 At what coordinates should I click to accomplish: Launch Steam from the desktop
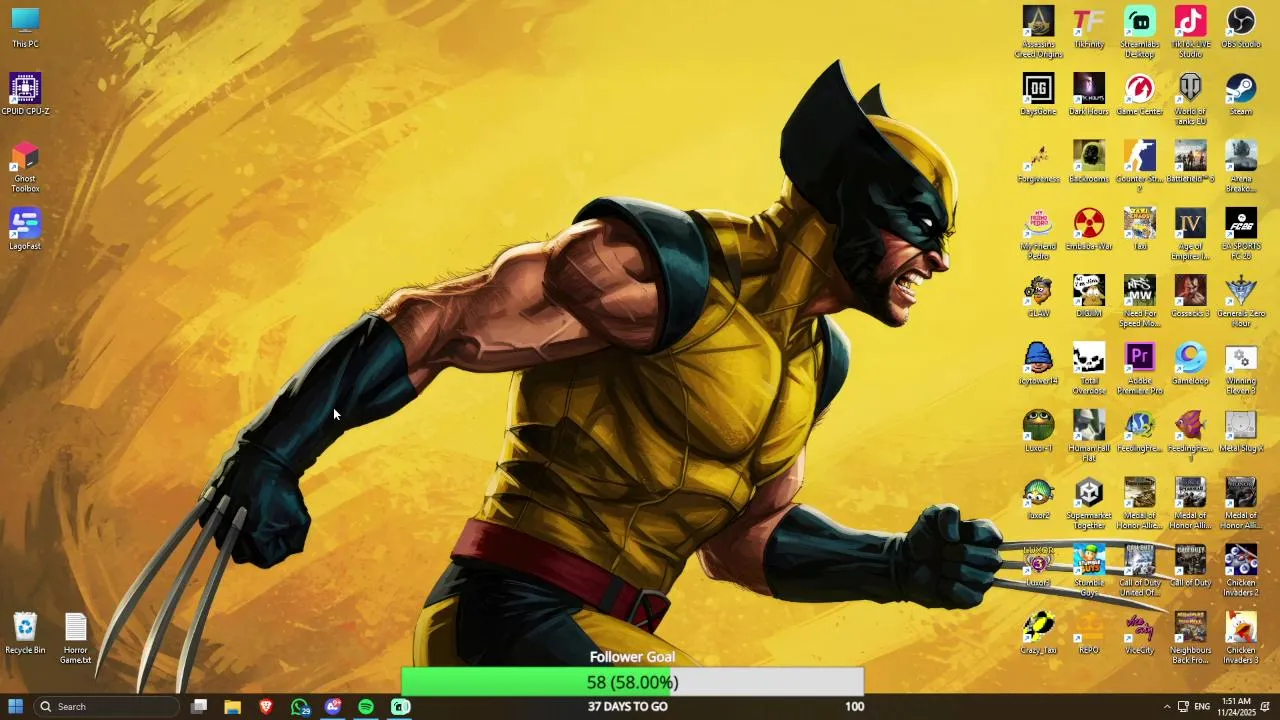pyautogui.click(x=1241, y=94)
